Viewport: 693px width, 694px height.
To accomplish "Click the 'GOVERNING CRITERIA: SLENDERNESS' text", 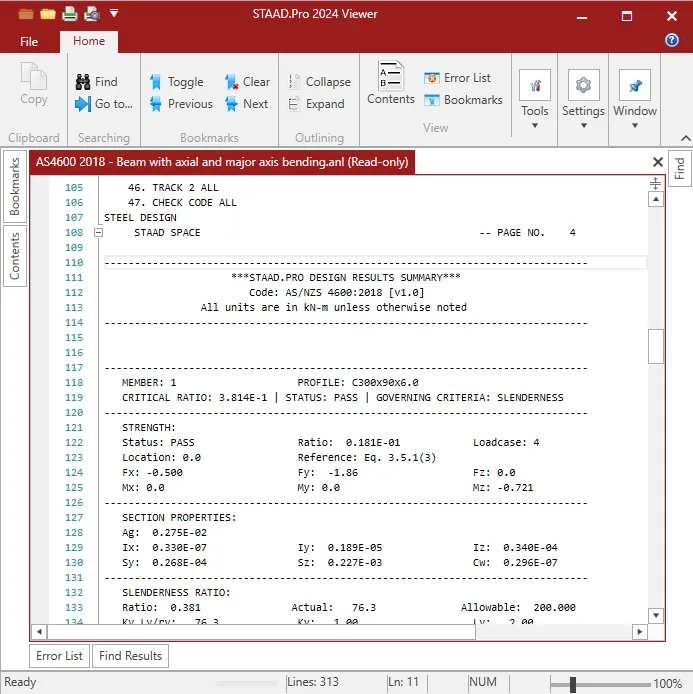I will (x=470, y=397).
